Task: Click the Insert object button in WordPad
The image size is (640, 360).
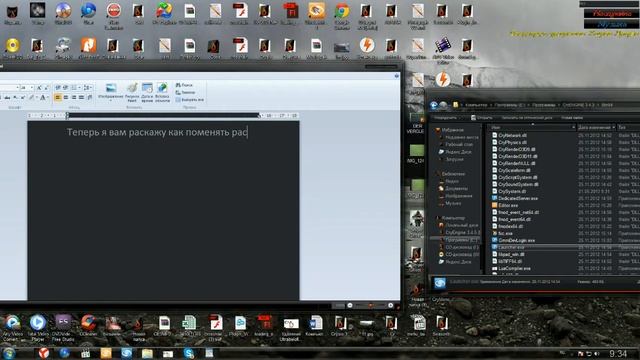Action: 162,92
